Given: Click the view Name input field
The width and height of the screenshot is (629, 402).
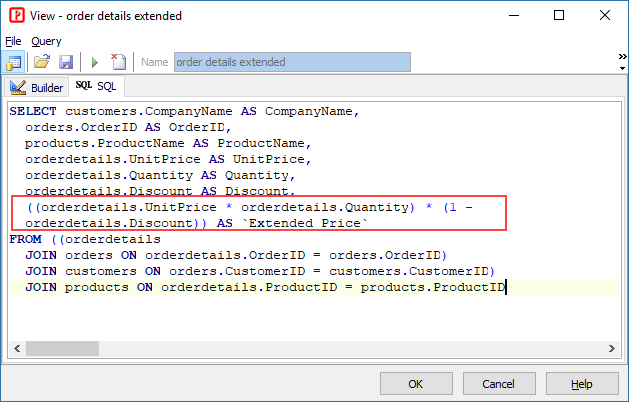Looking at the screenshot, I should pos(292,62).
